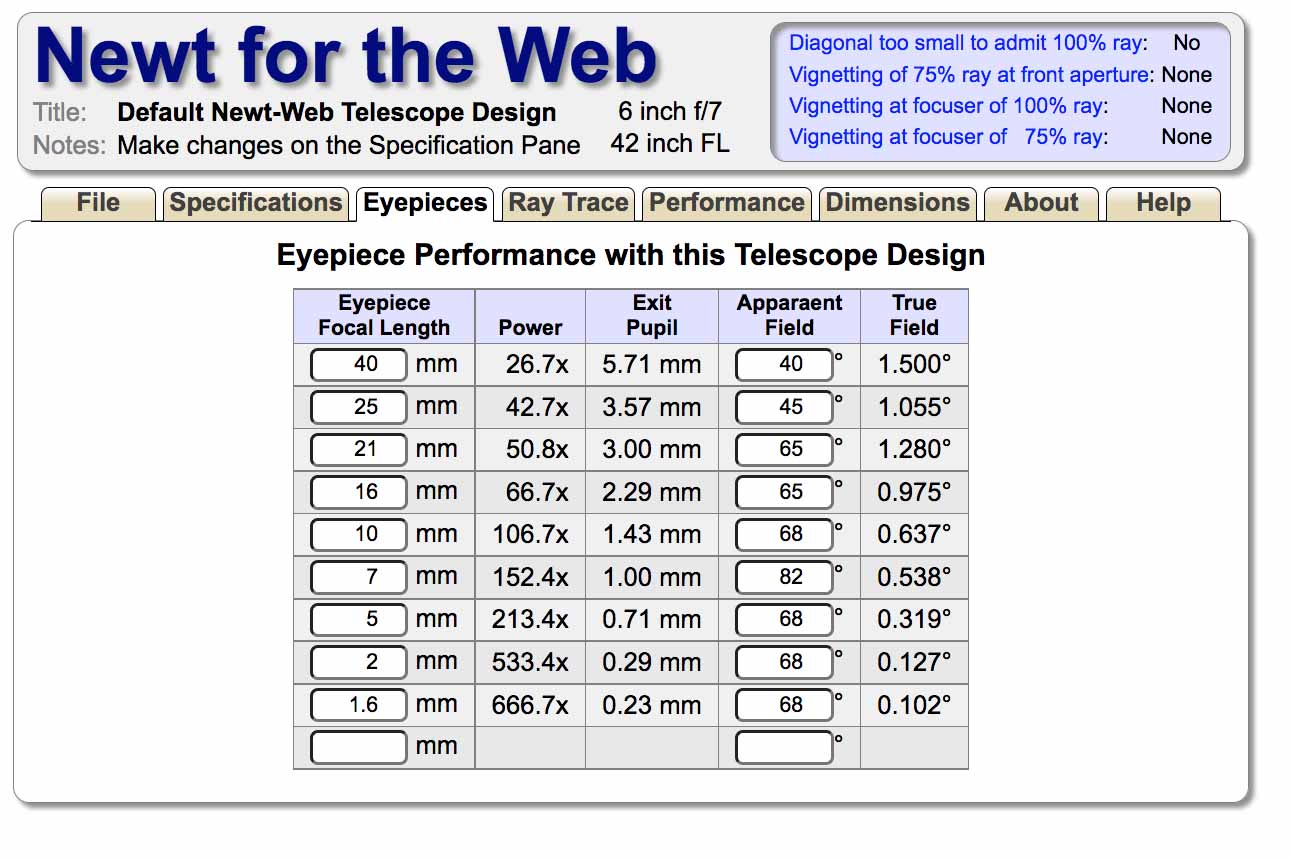Select the 21 mm focal length input
1290x860 pixels.
(359, 450)
